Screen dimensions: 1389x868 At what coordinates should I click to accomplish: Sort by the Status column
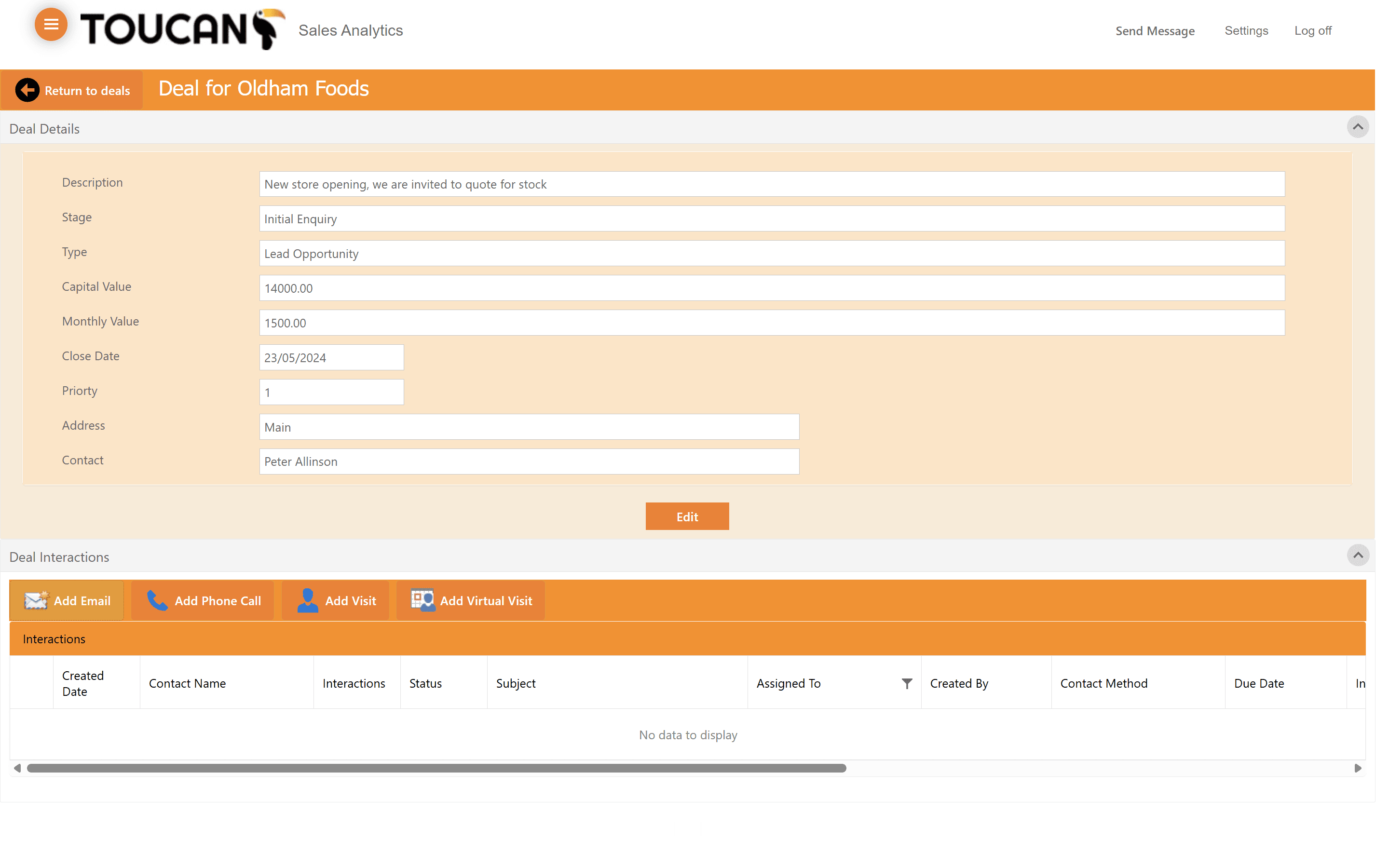click(444, 683)
